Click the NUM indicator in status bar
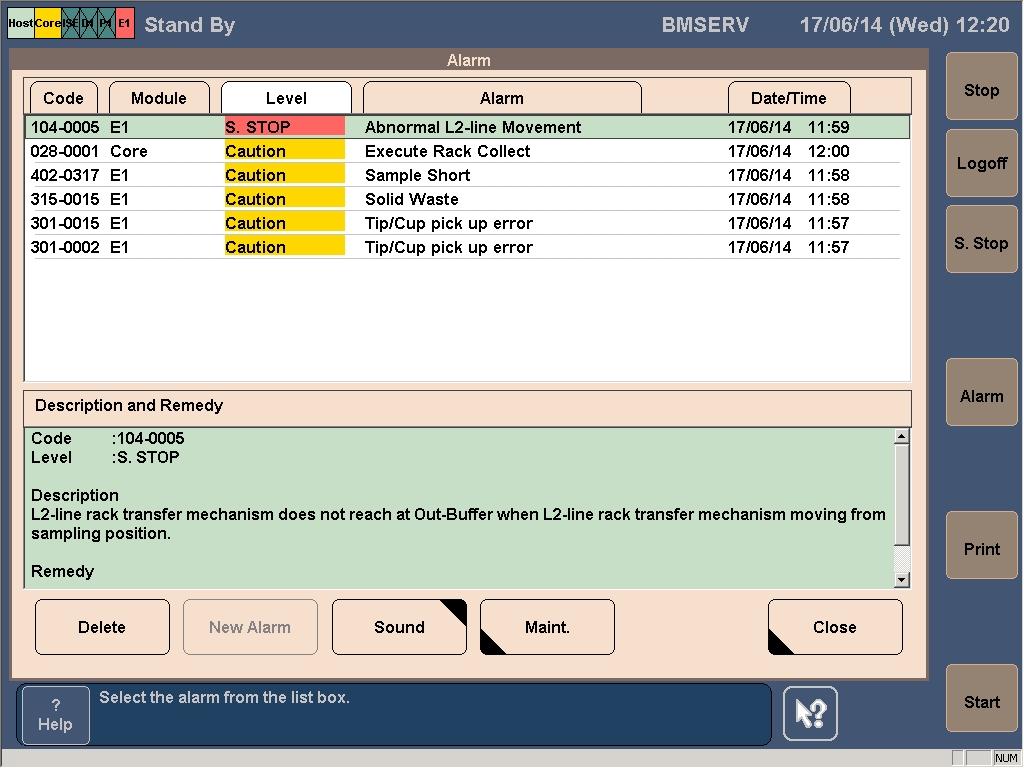 coord(1006,758)
